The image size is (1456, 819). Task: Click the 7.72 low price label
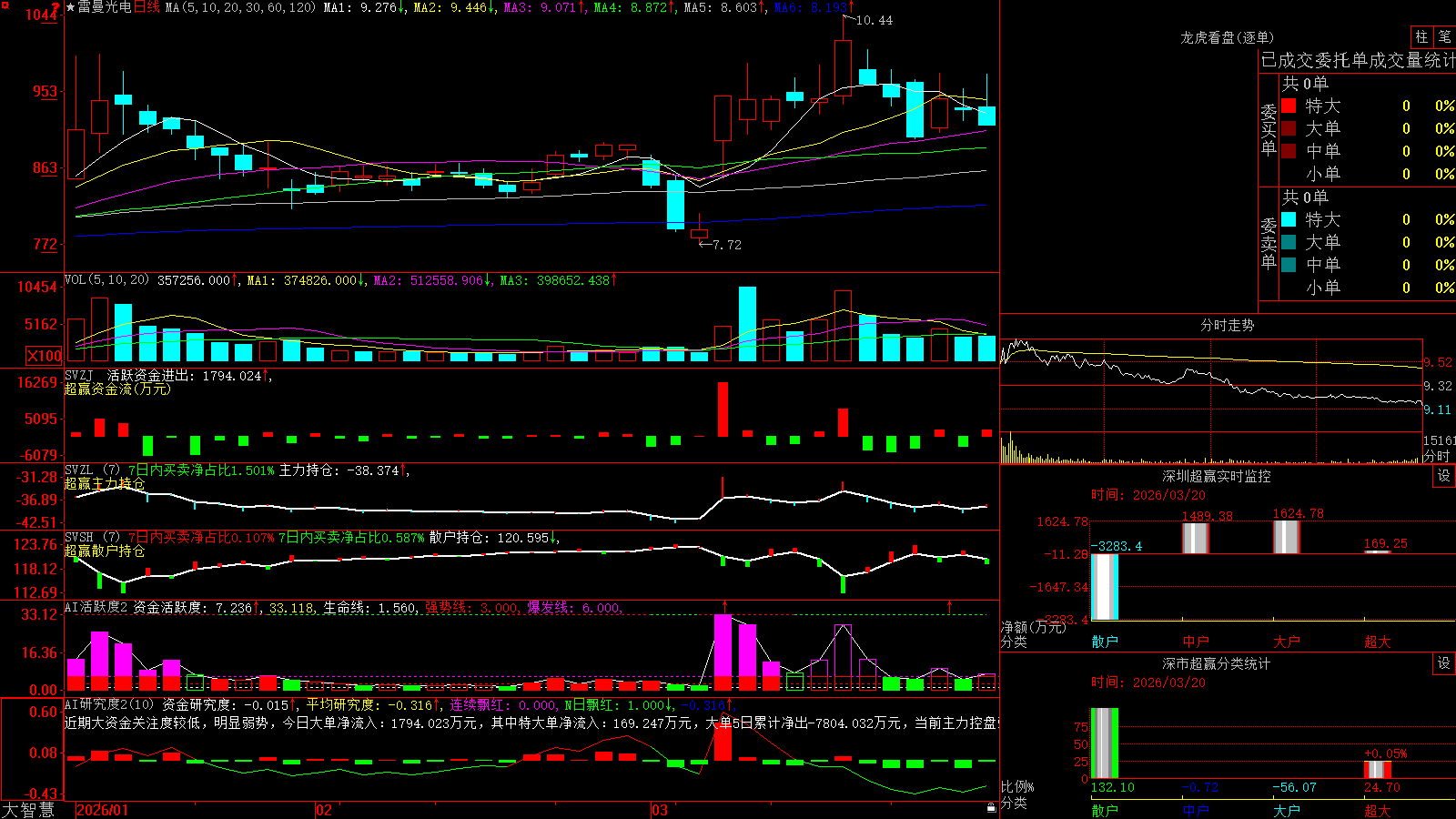727,245
